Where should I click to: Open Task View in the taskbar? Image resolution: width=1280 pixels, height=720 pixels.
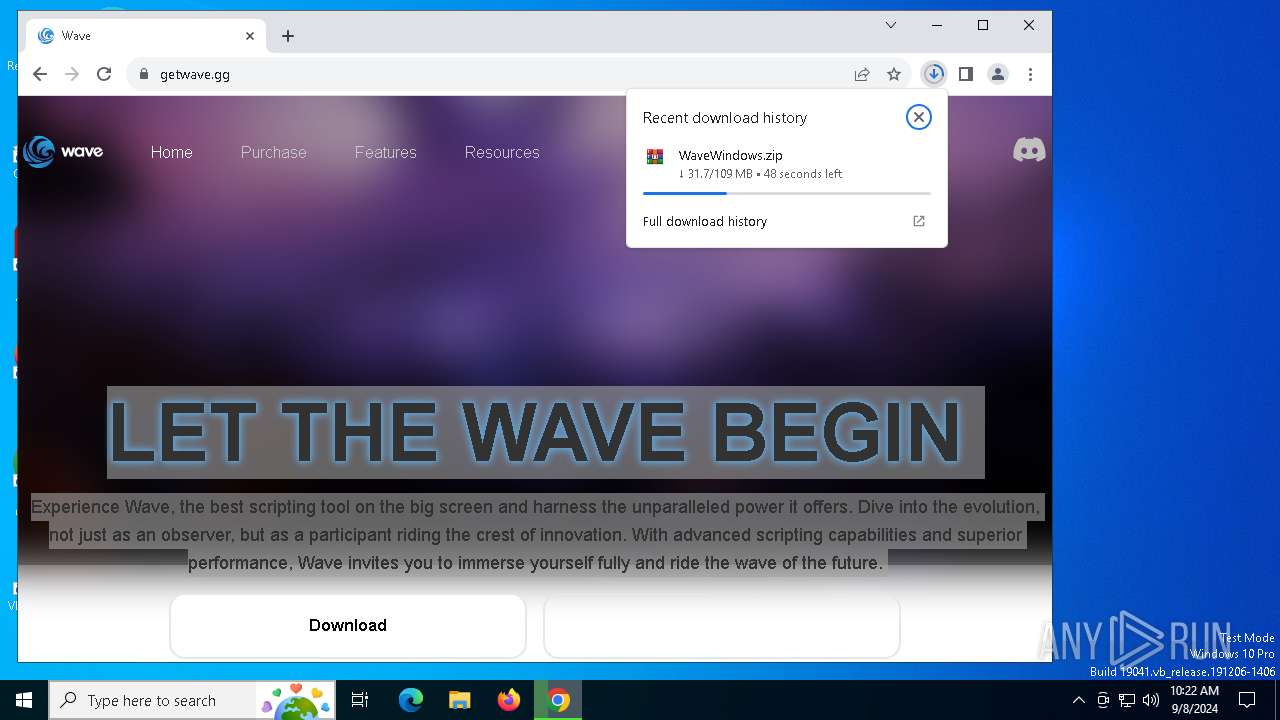click(360, 700)
